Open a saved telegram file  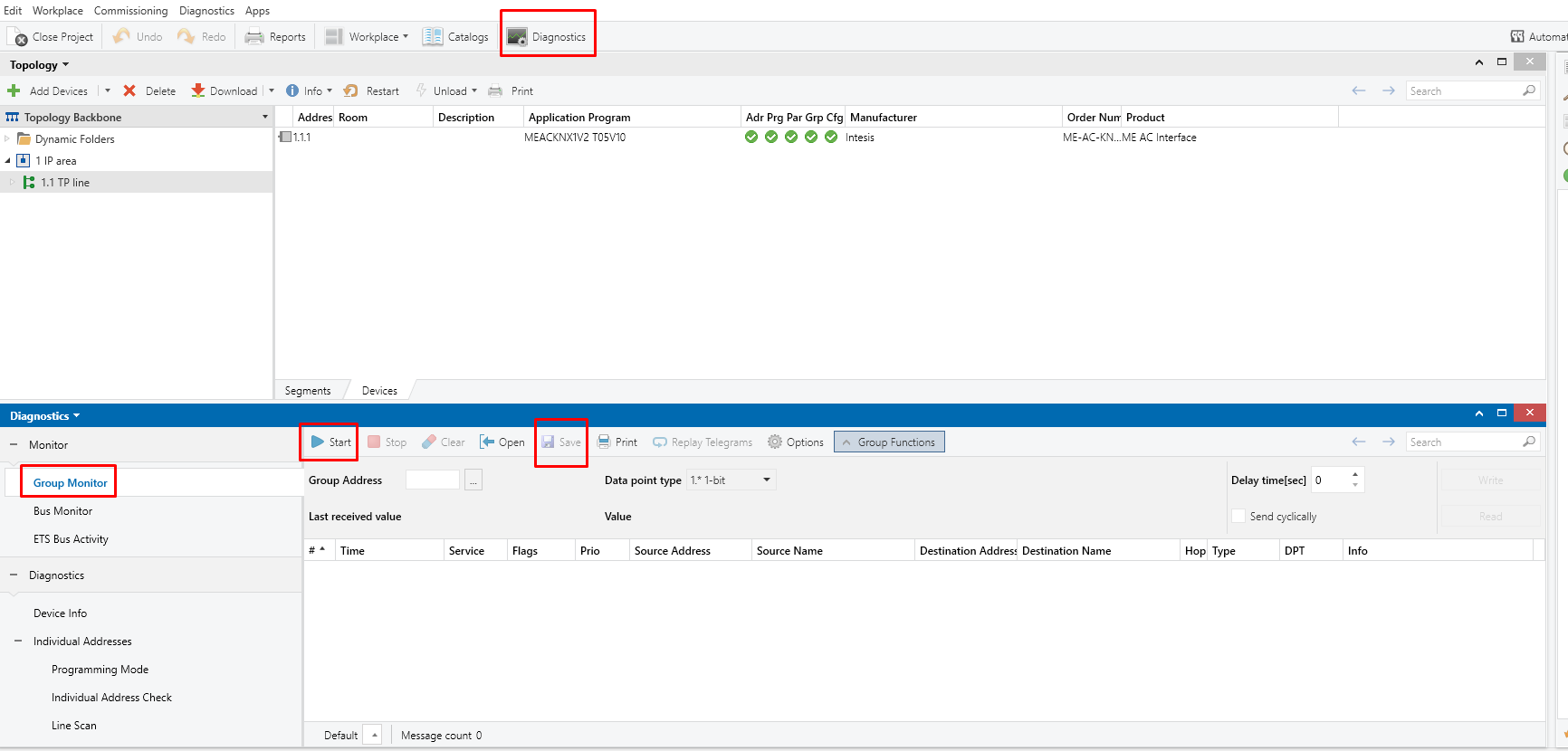pyautogui.click(x=502, y=442)
